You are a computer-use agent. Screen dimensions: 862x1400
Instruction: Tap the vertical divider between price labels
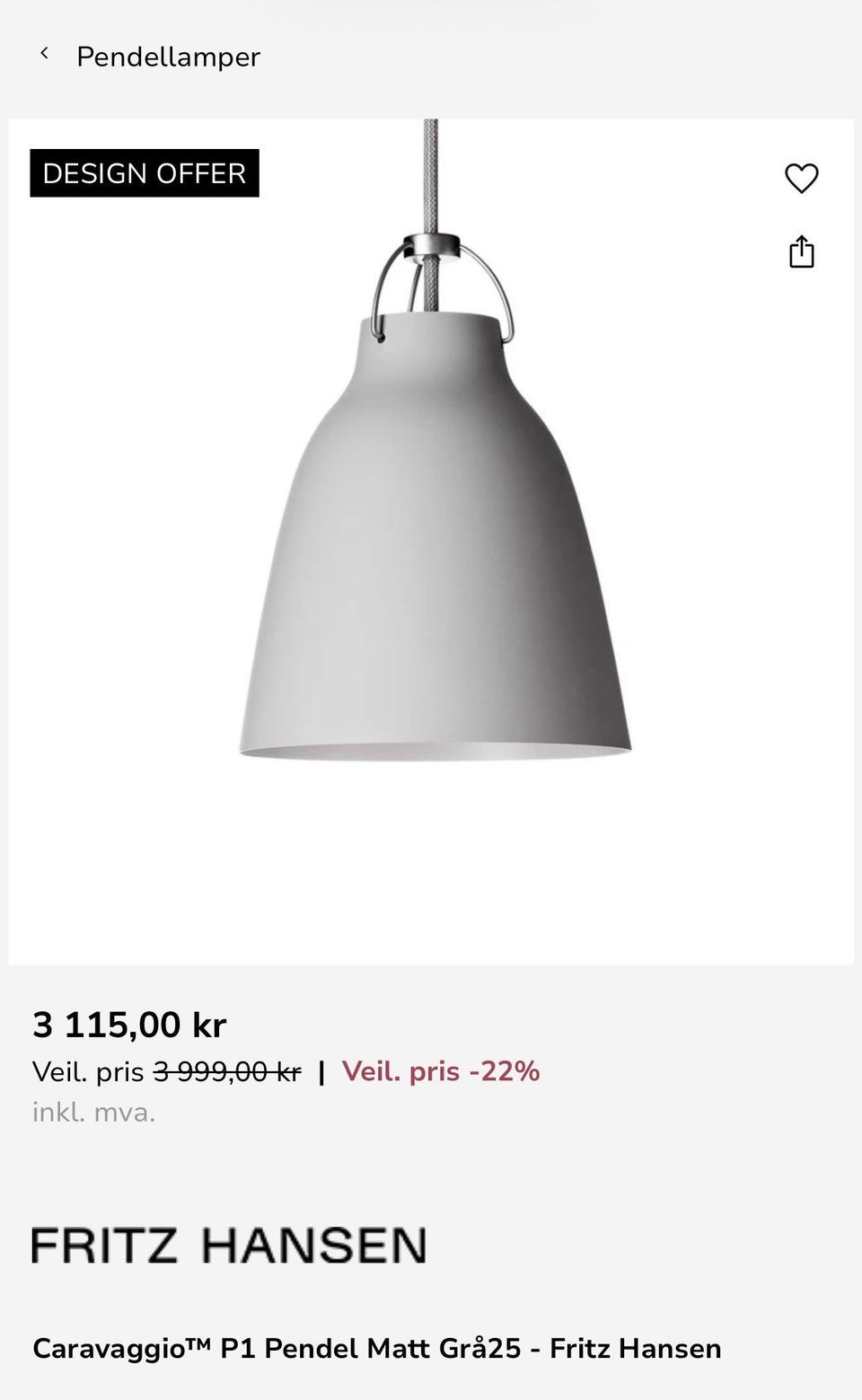[321, 1071]
